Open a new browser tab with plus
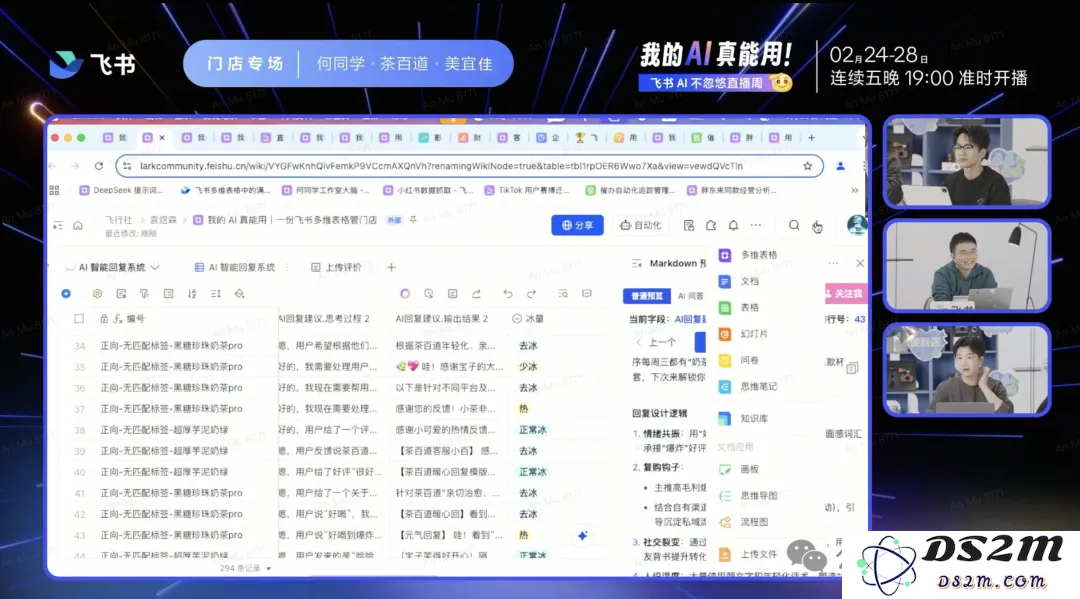 point(811,138)
